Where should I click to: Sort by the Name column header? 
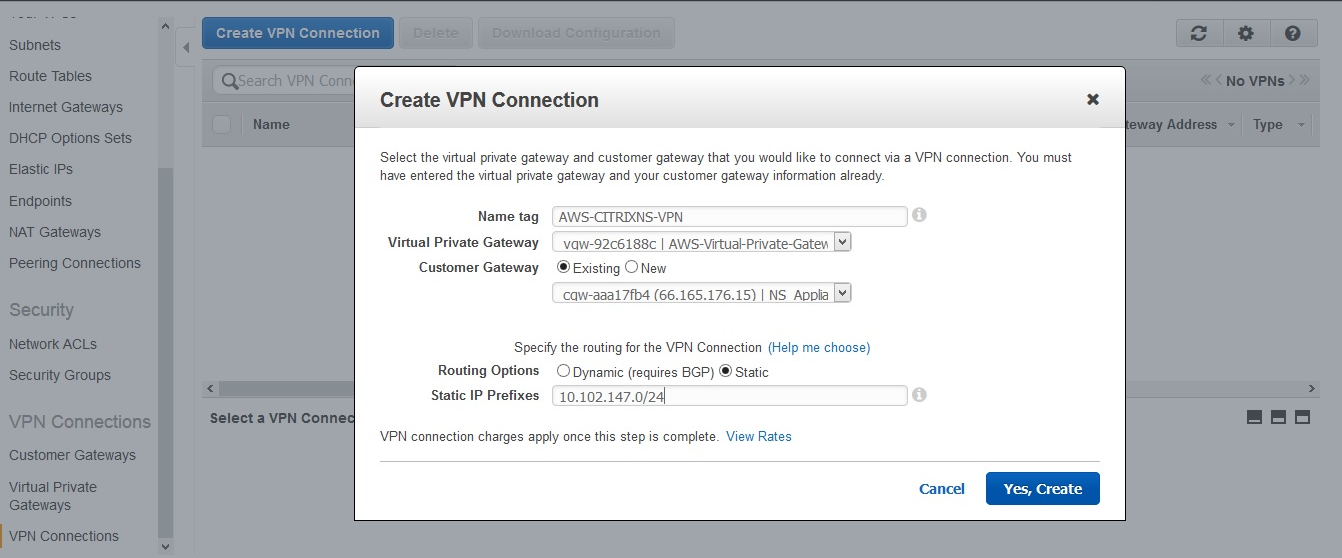[x=271, y=125]
